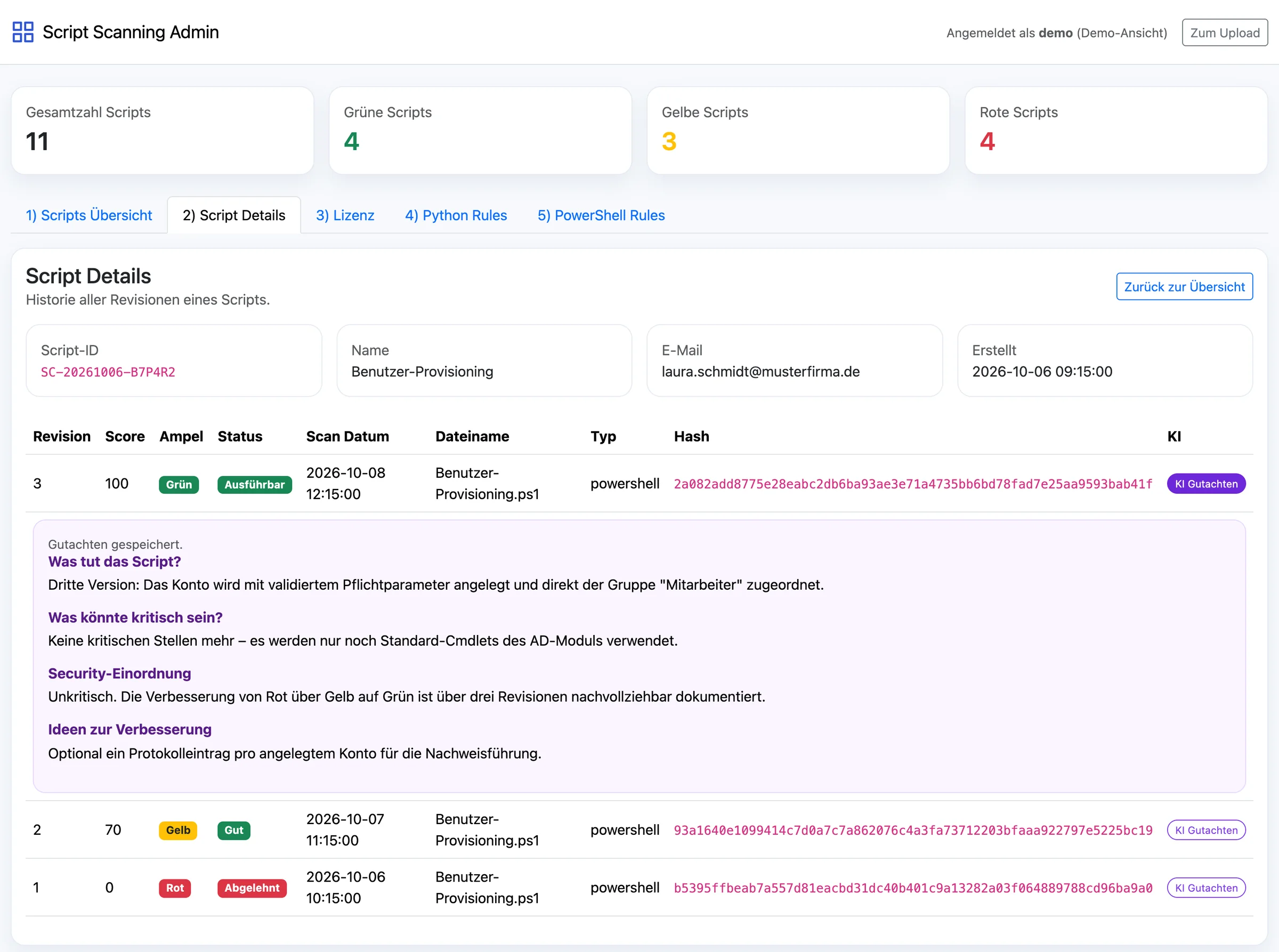
Task: Click Zurück zur Übersicht button
Action: tap(1184, 287)
